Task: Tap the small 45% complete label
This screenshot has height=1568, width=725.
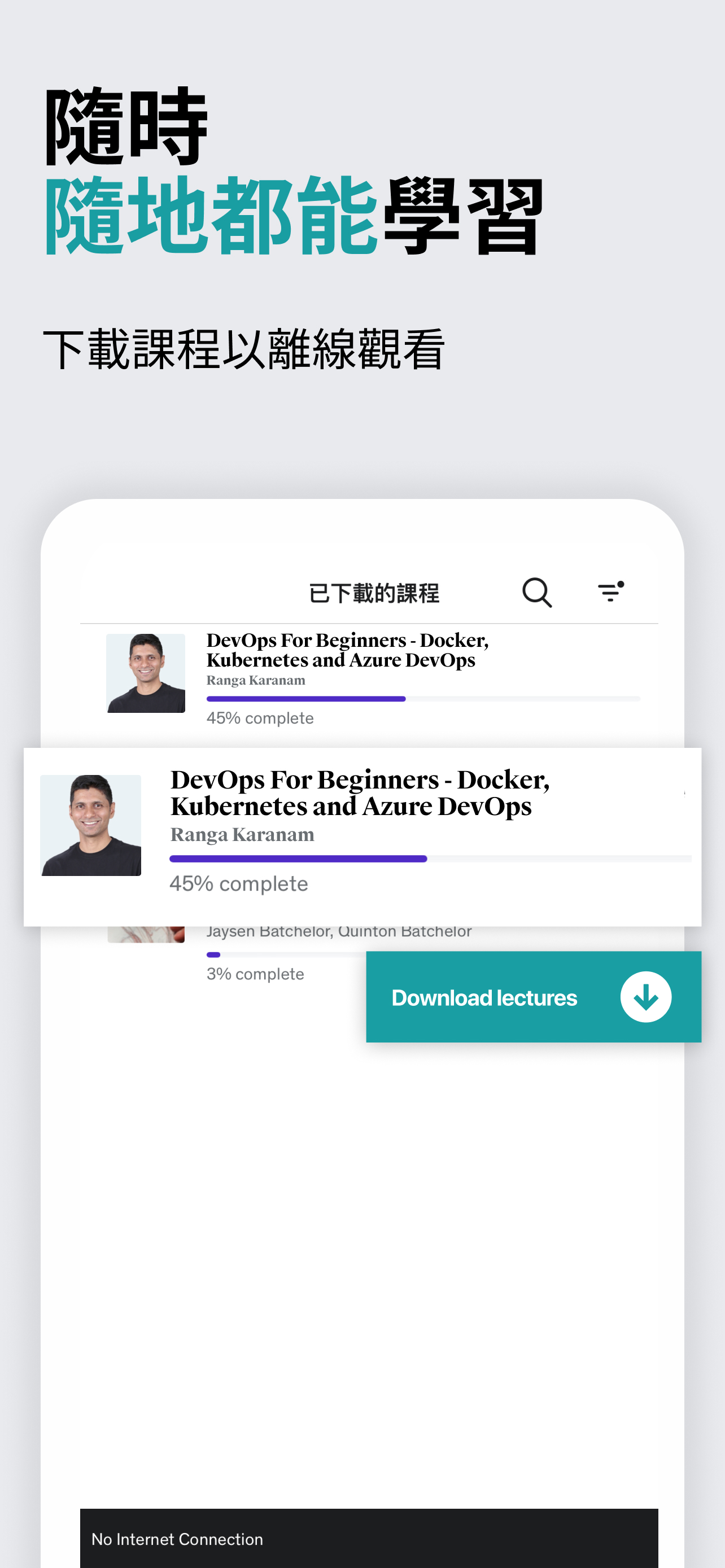Action: tap(260, 719)
